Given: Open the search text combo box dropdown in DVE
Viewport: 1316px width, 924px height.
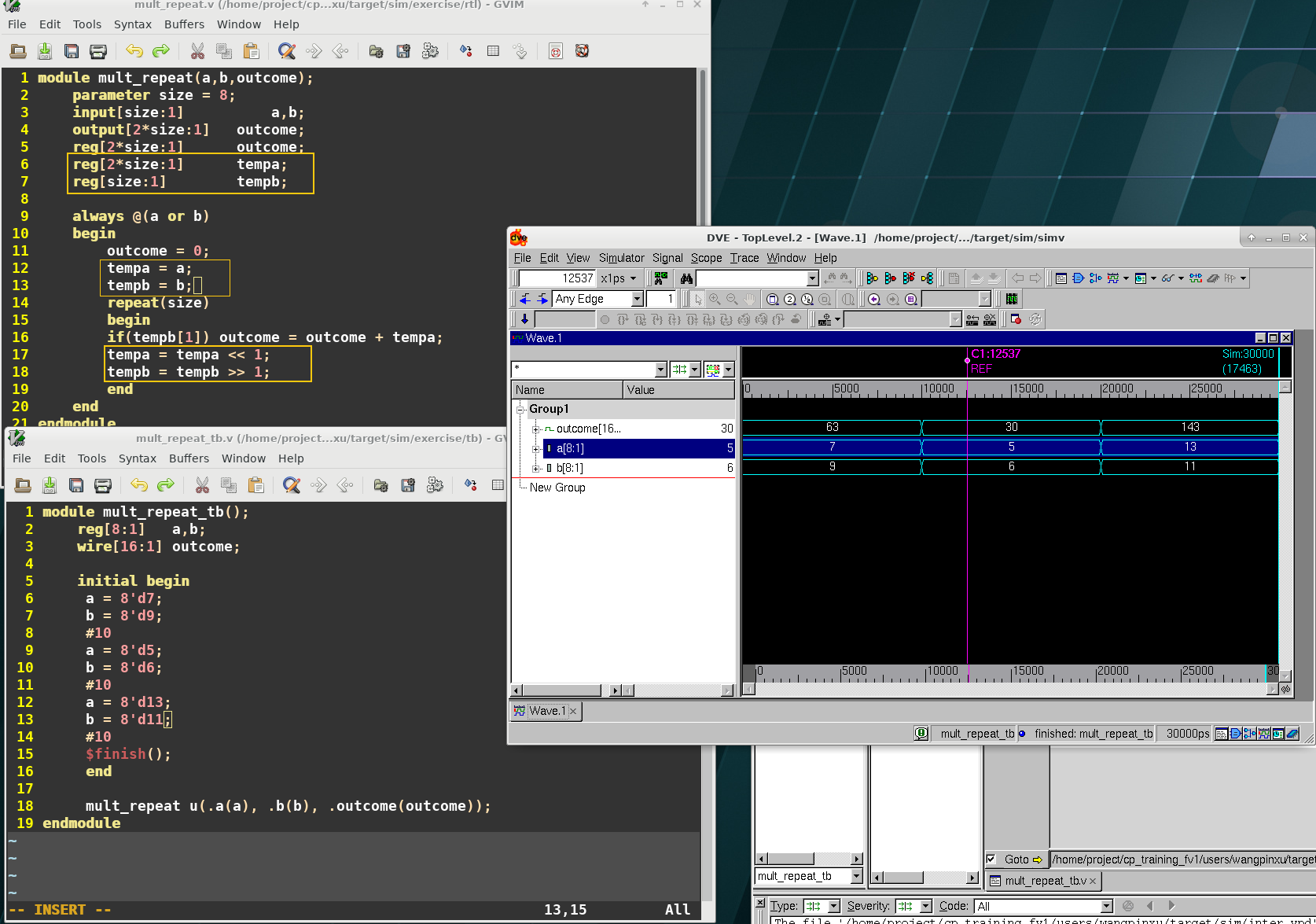Looking at the screenshot, I should coord(813,278).
